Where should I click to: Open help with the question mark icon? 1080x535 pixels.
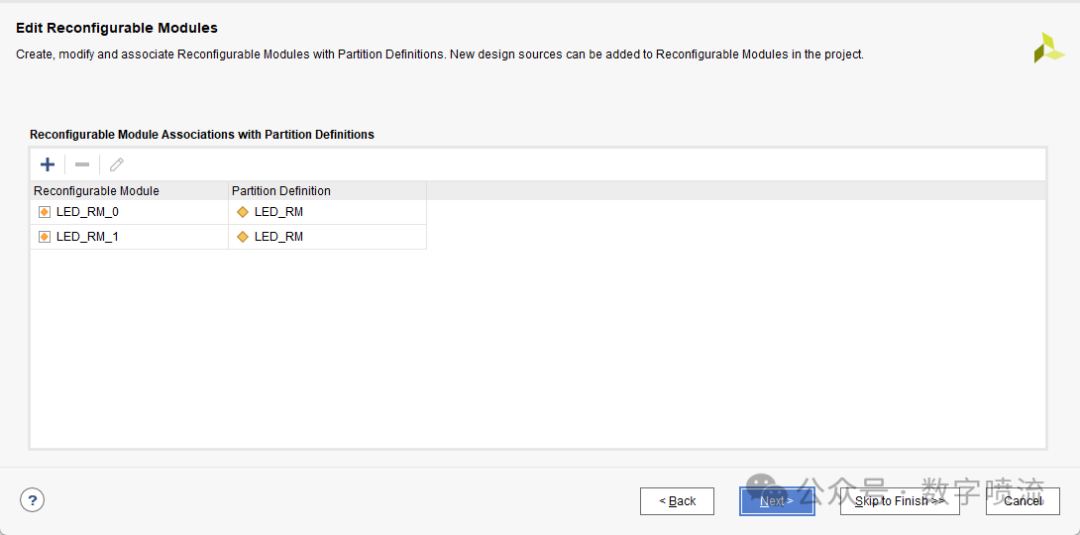[x=32, y=499]
